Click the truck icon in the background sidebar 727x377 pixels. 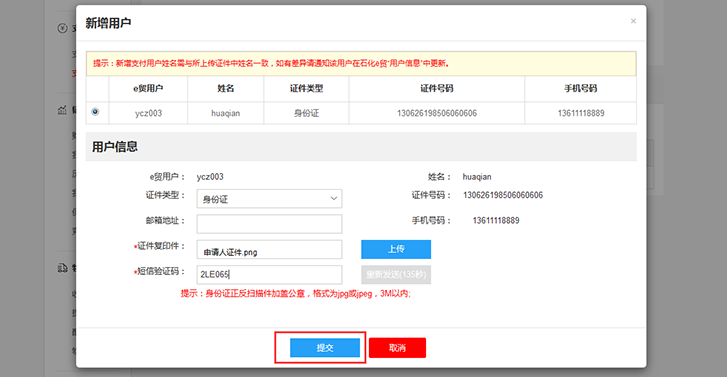(63, 268)
